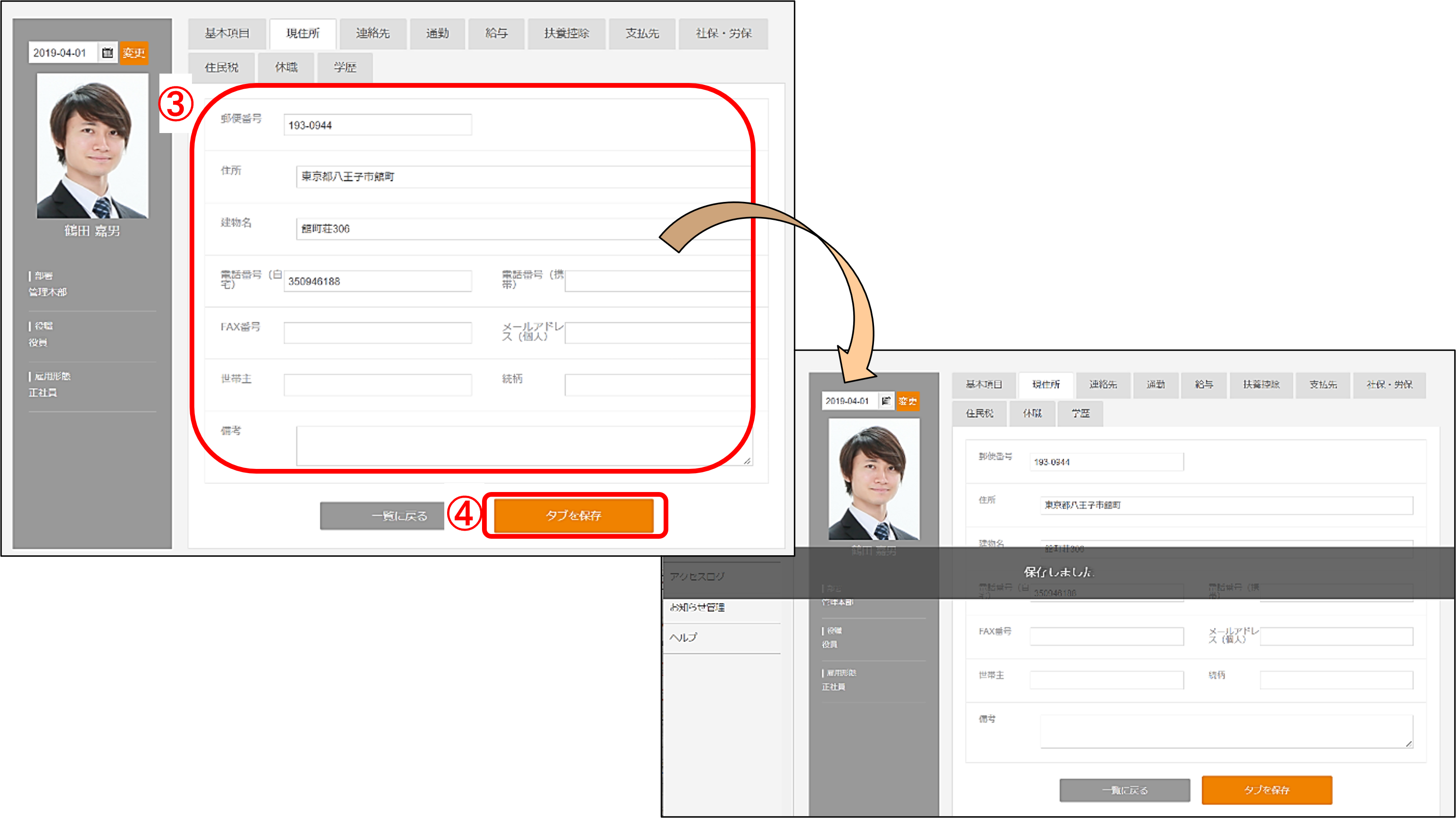Click the 備考 text area in lower screenshot form

1226,732
